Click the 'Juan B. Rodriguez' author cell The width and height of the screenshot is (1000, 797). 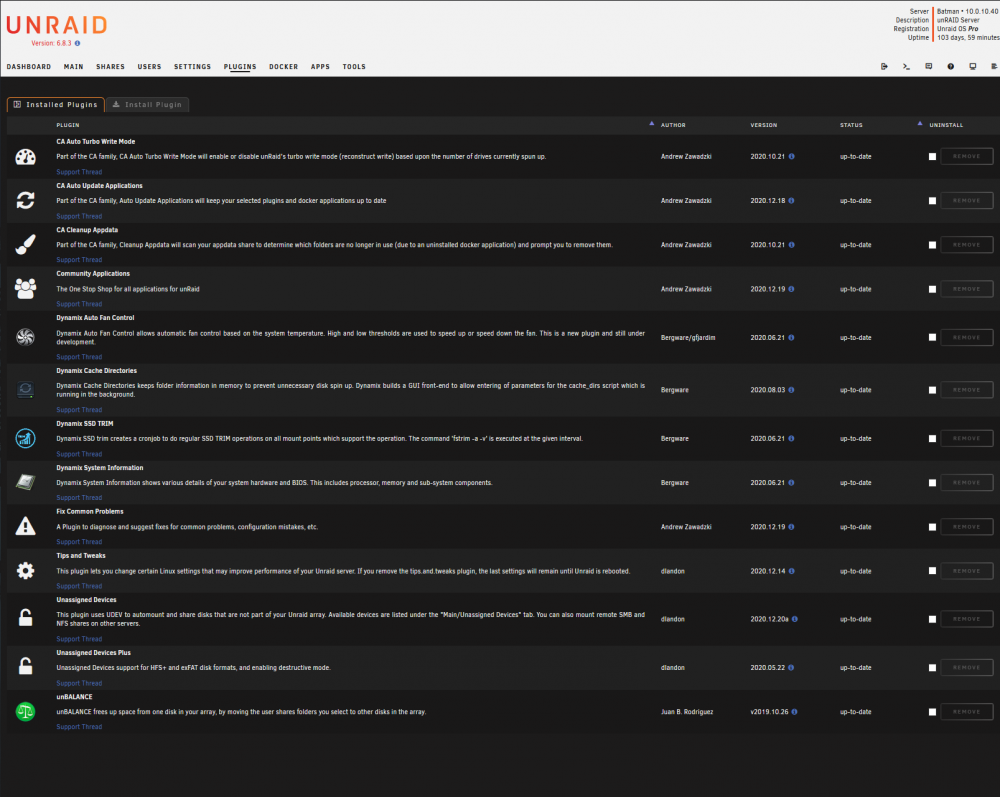pyautogui.click(x=687, y=712)
